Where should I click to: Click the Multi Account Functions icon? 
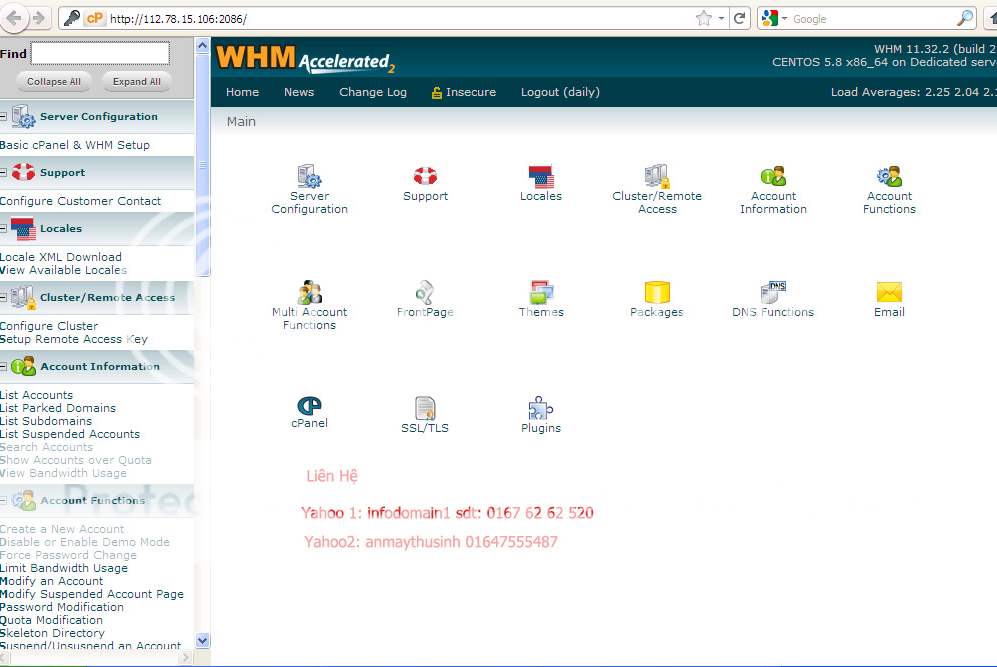click(309, 293)
